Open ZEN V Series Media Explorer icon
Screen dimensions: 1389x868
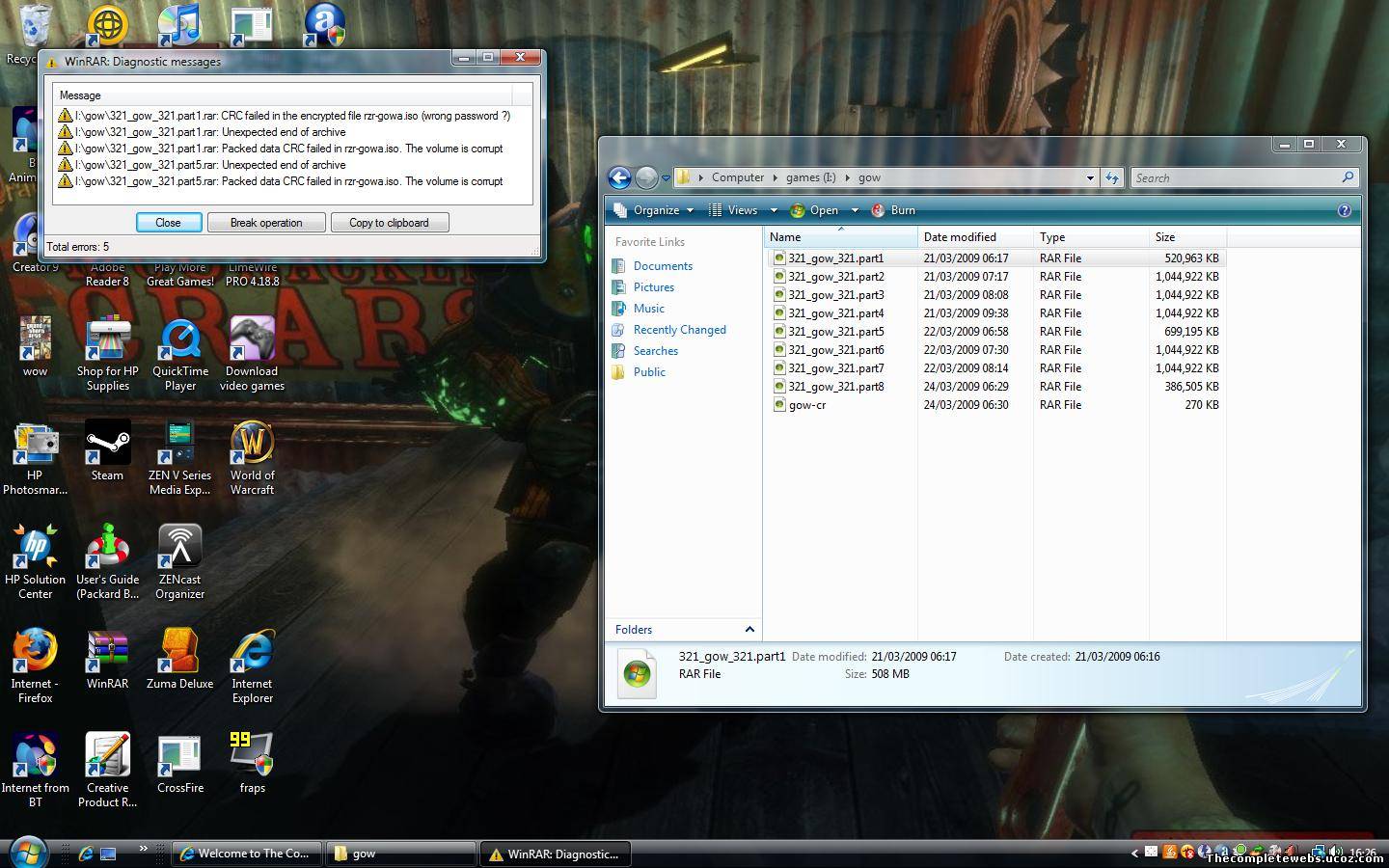coord(179,457)
